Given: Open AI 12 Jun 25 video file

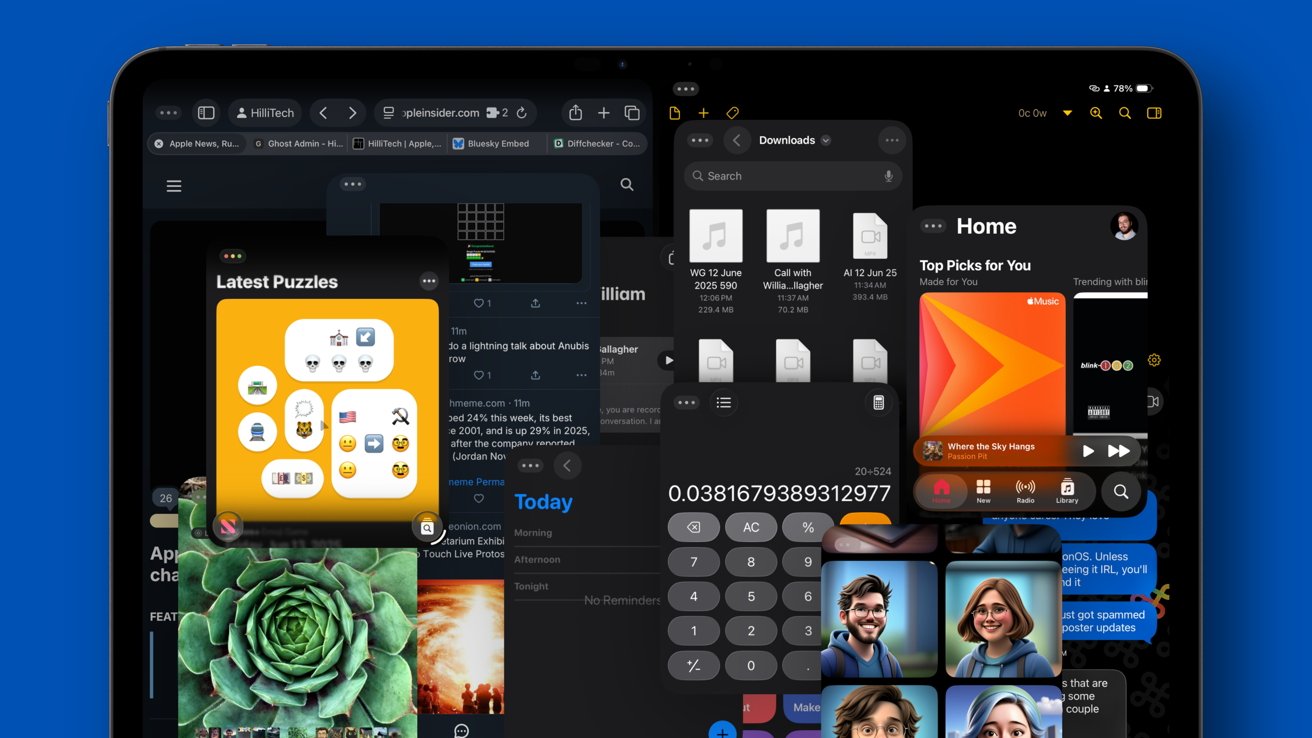Looking at the screenshot, I should tap(870, 254).
